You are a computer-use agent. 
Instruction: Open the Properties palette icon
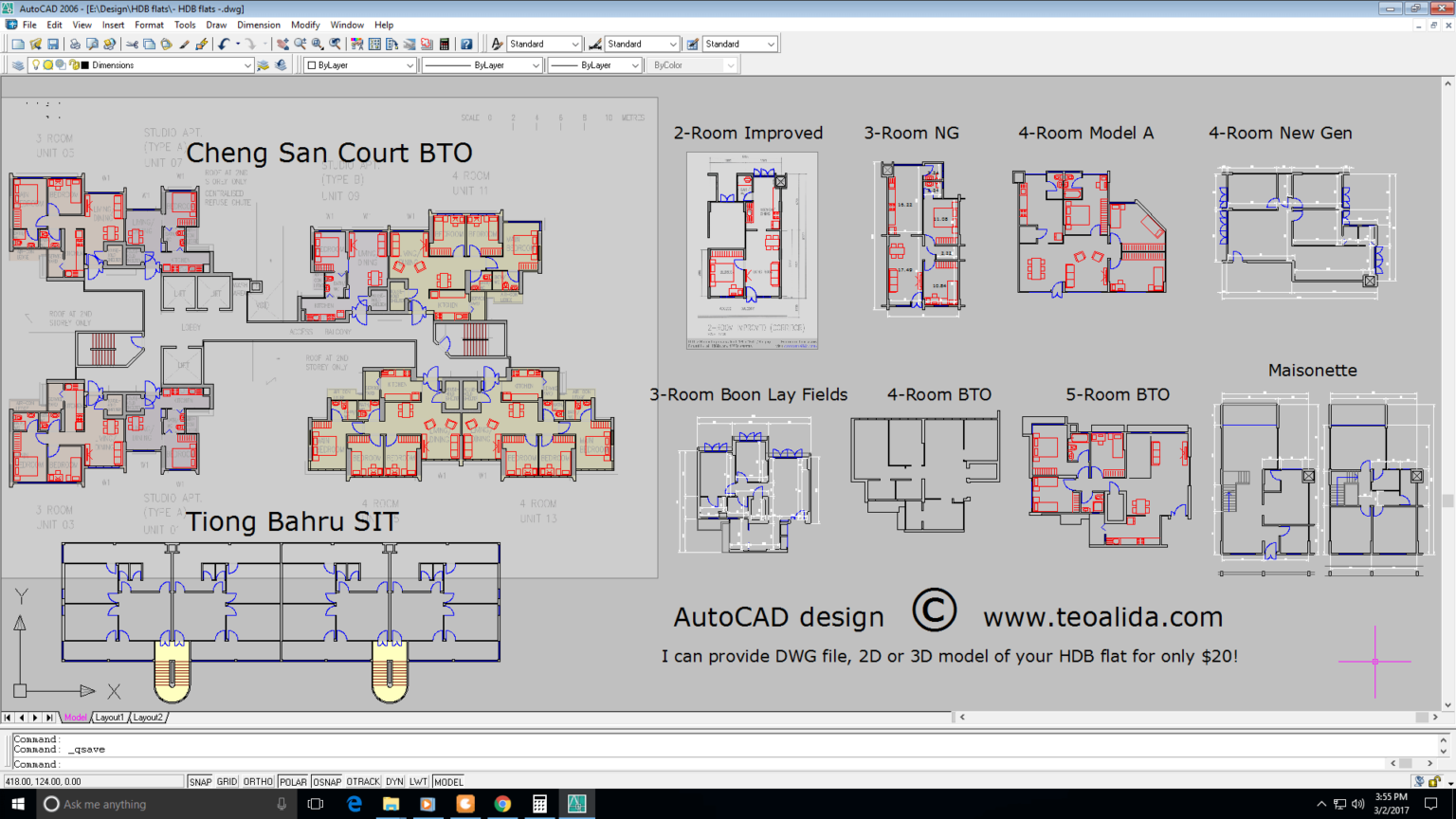(357, 44)
